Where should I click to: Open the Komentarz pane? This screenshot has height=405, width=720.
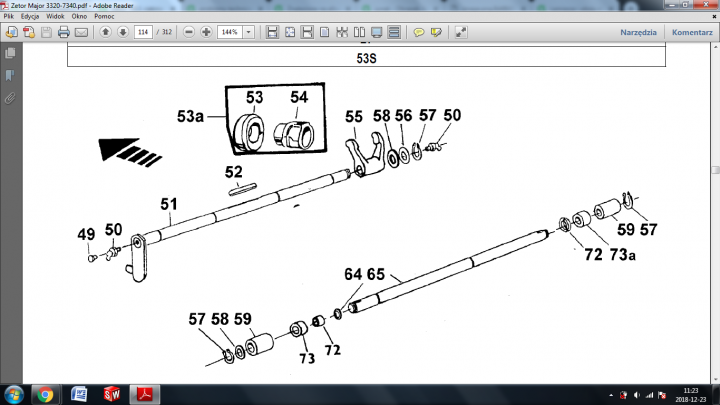point(691,32)
